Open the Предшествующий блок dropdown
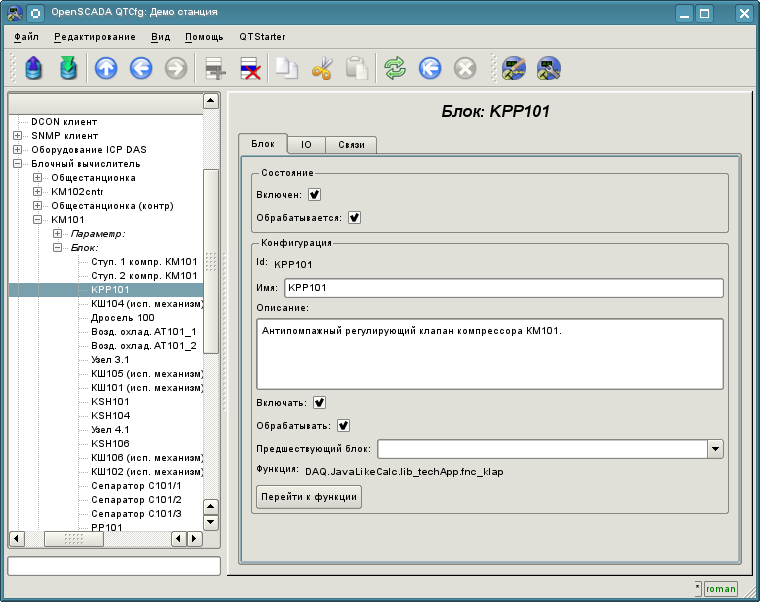 tap(715, 449)
